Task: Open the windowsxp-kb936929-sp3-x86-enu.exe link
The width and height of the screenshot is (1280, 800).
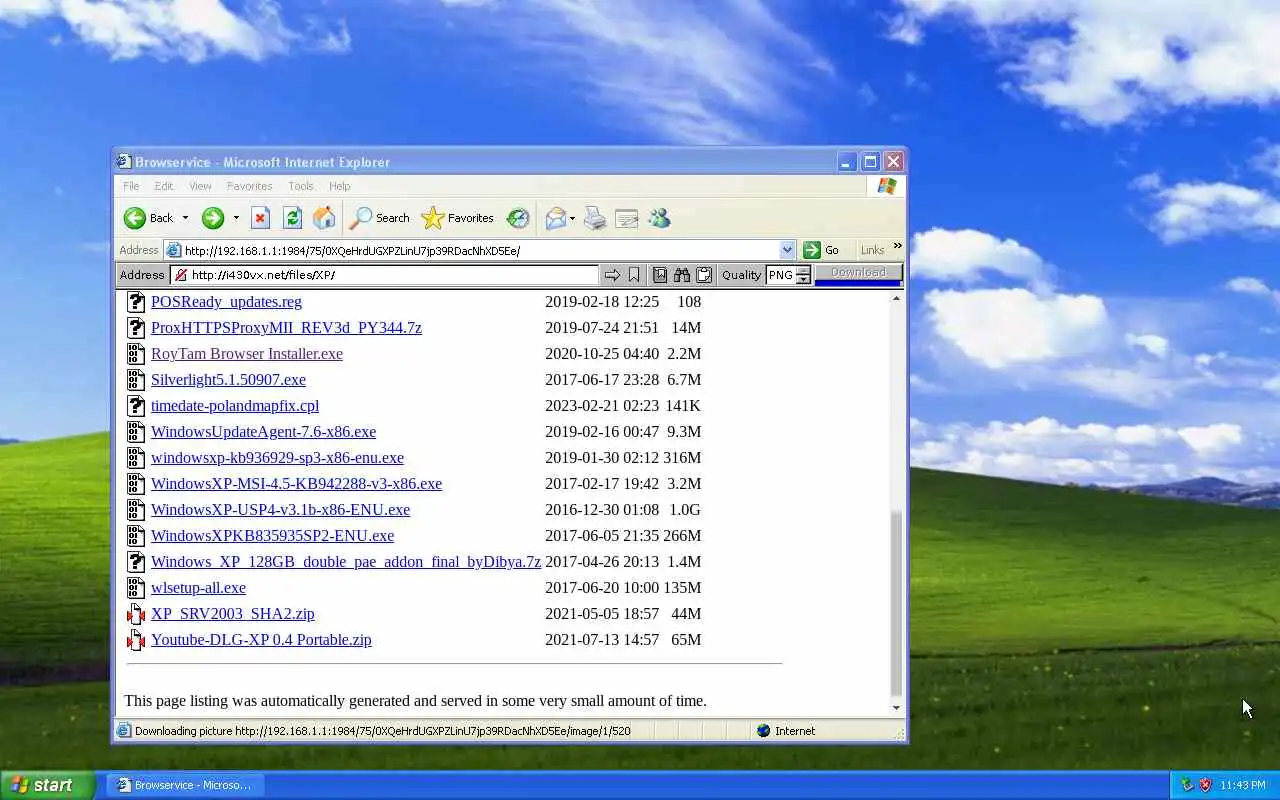Action: pyautogui.click(x=277, y=457)
